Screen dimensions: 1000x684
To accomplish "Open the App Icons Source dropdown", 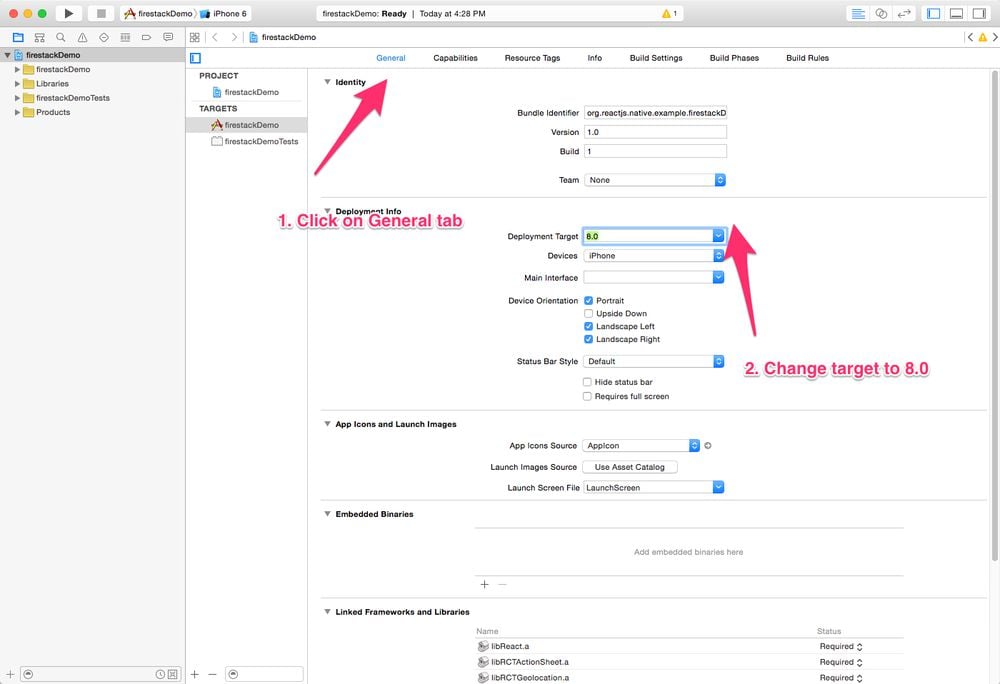I will click(641, 446).
